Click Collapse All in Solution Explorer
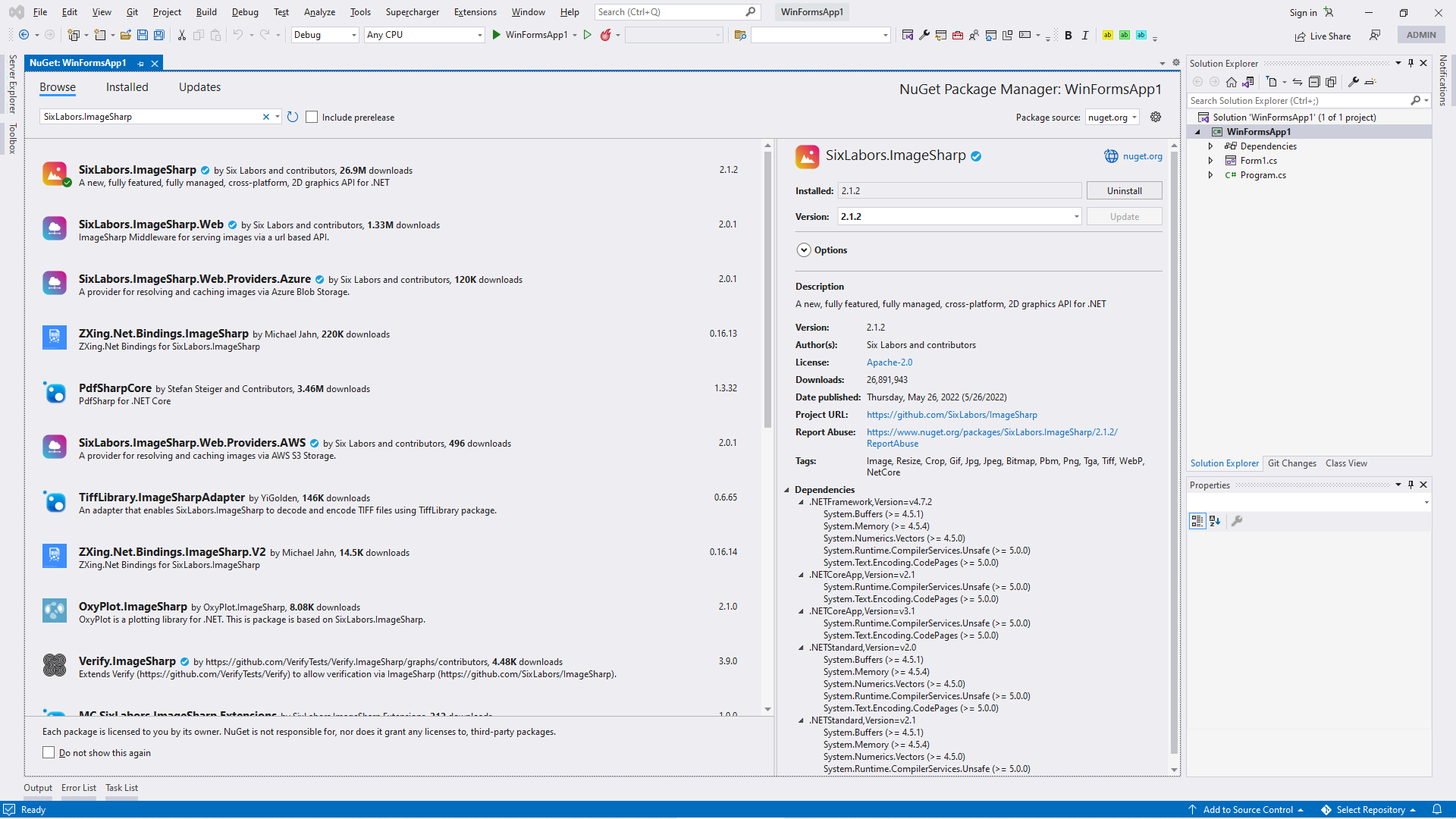Screen dimensions: 1456x819 1314,82
